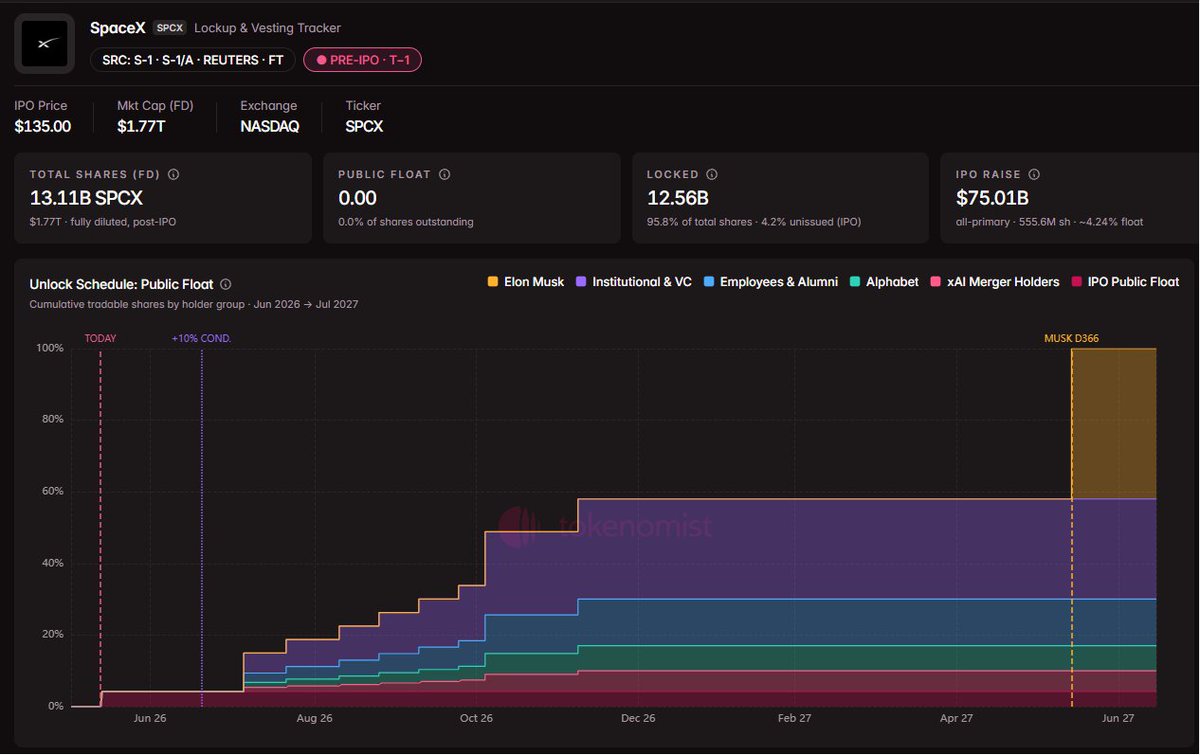Click the Jun 27 x-axis label
This screenshot has height=755, width=1200.
pos(1116,718)
